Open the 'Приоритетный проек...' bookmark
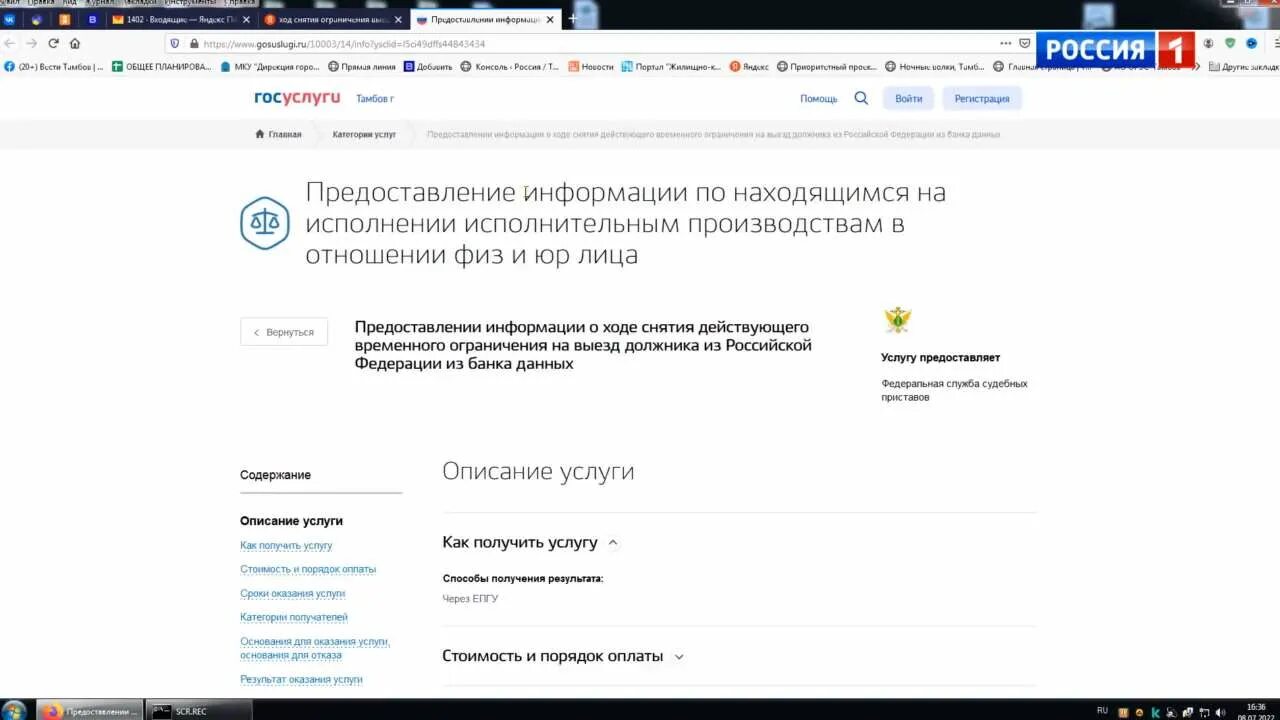This screenshot has height=720, width=1280. coord(827,67)
